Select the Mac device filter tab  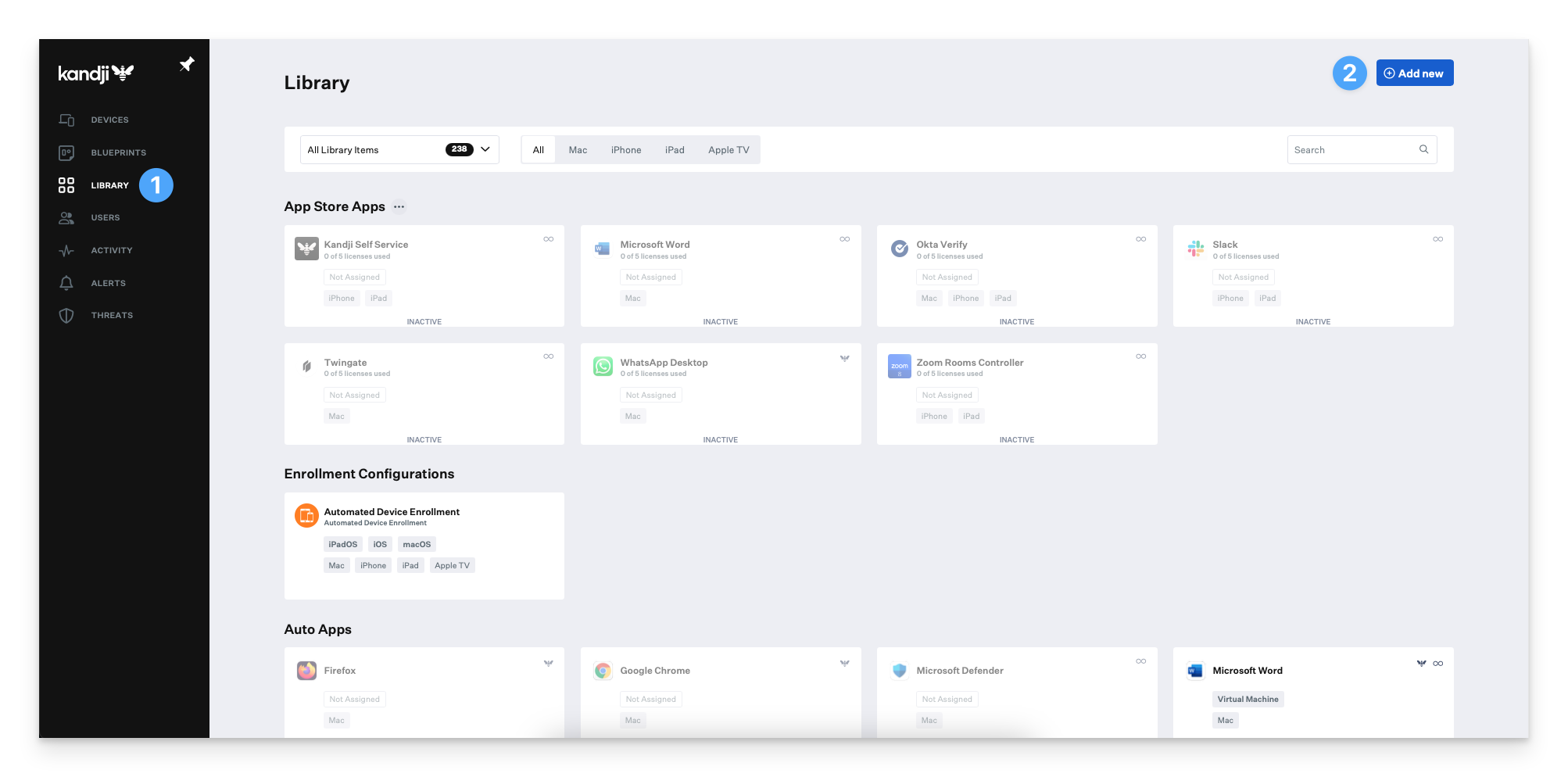(578, 150)
